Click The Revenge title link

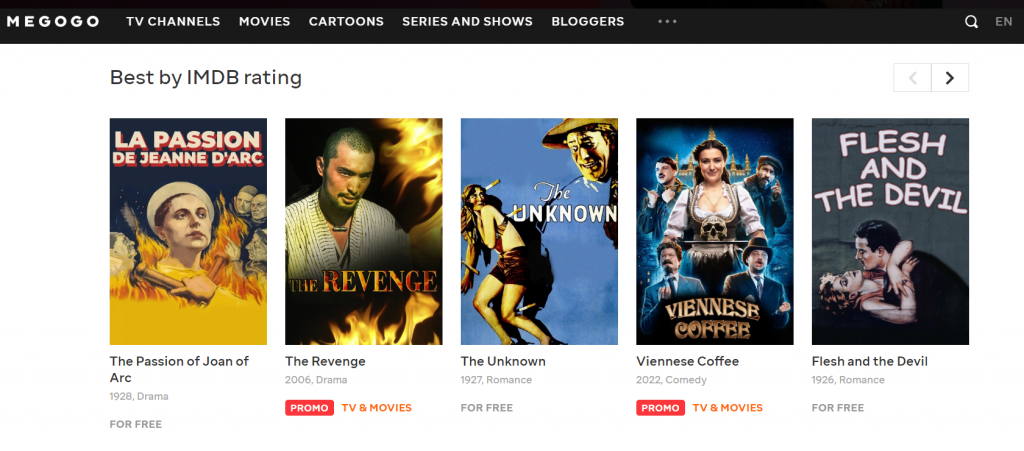coord(325,362)
